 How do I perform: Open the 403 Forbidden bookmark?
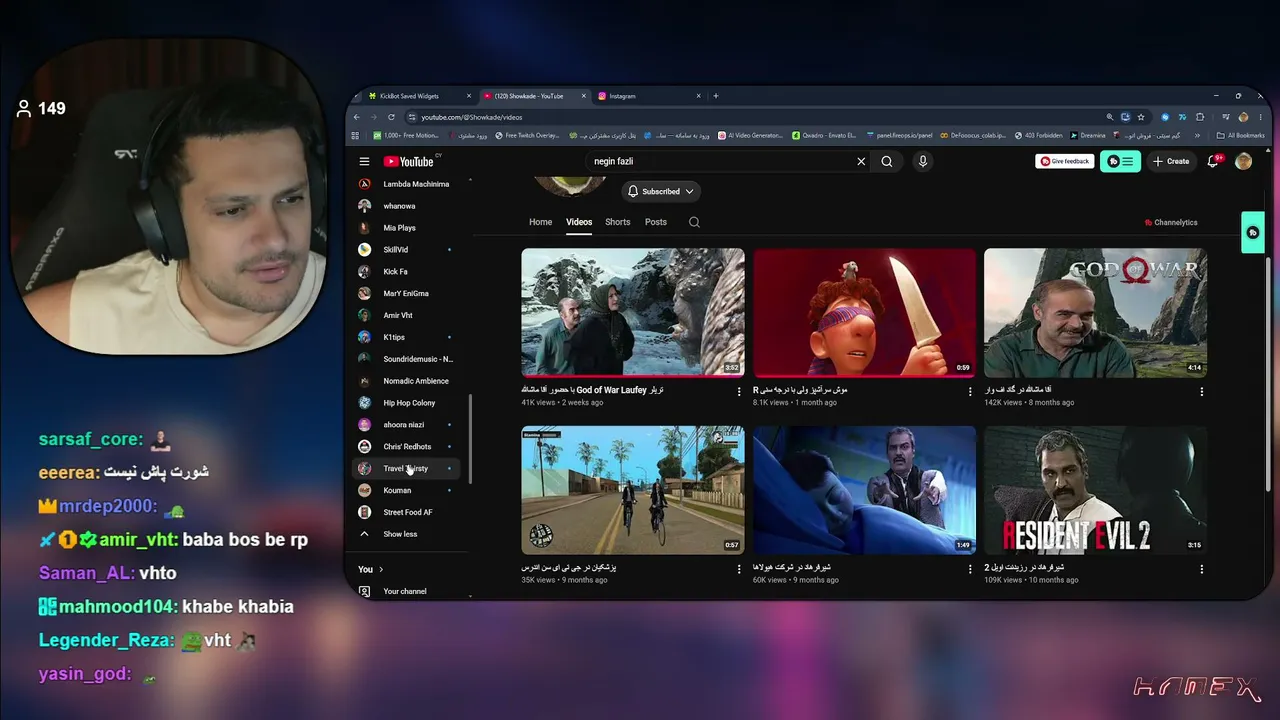point(1039,135)
